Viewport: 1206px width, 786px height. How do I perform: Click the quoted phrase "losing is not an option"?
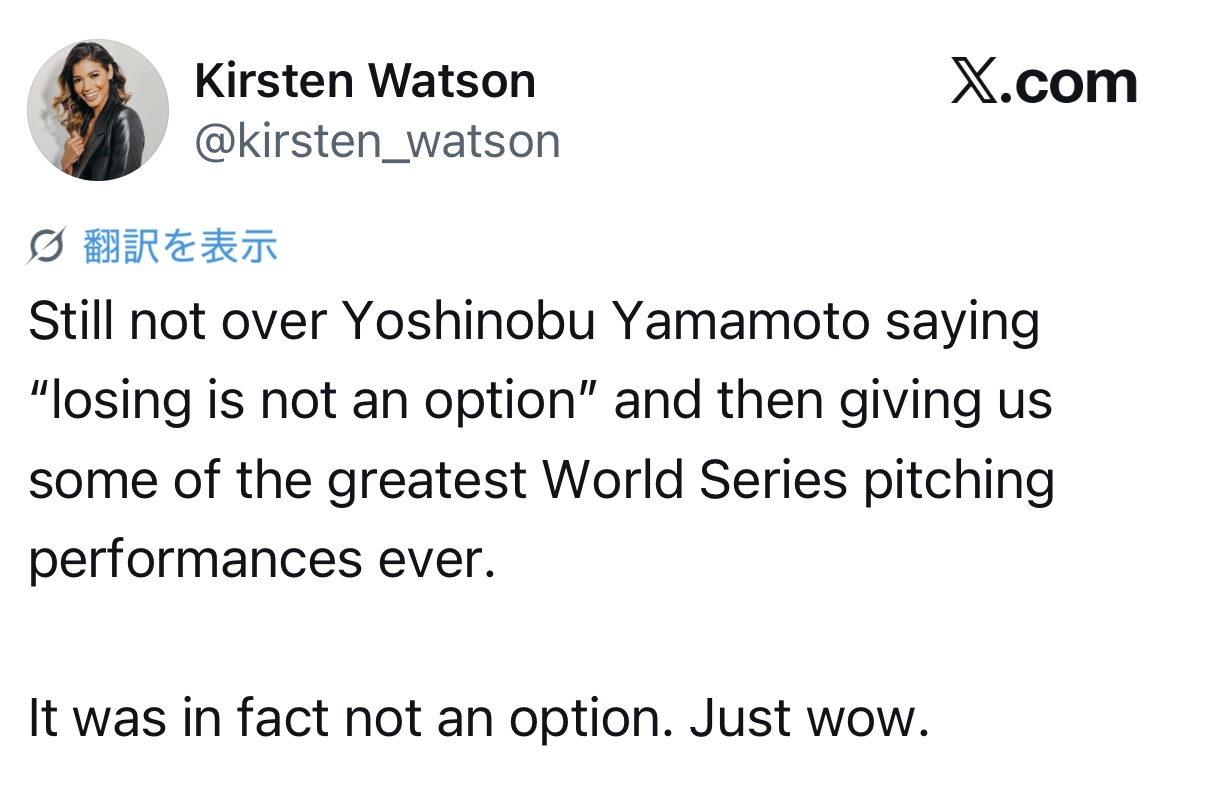pos(312,401)
